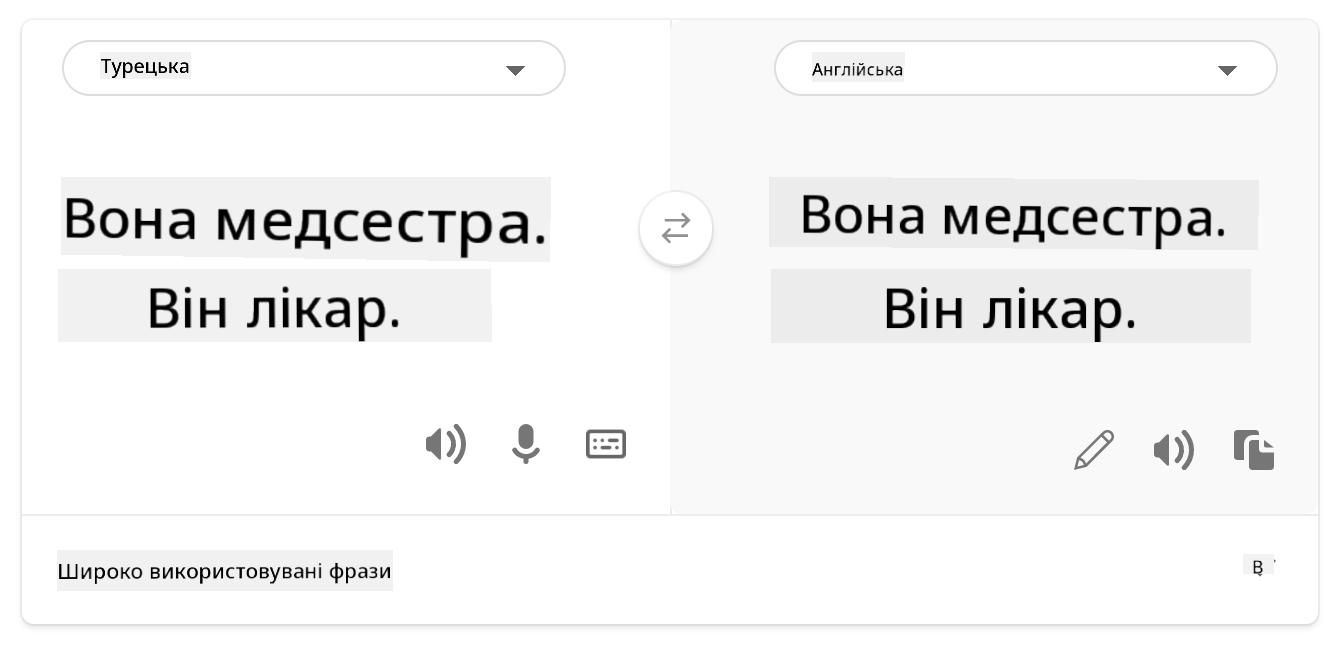The width and height of the screenshot is (1344, 660).
Task: Click the word "медсестра" in the source text
Action: (x=381, y=222)
